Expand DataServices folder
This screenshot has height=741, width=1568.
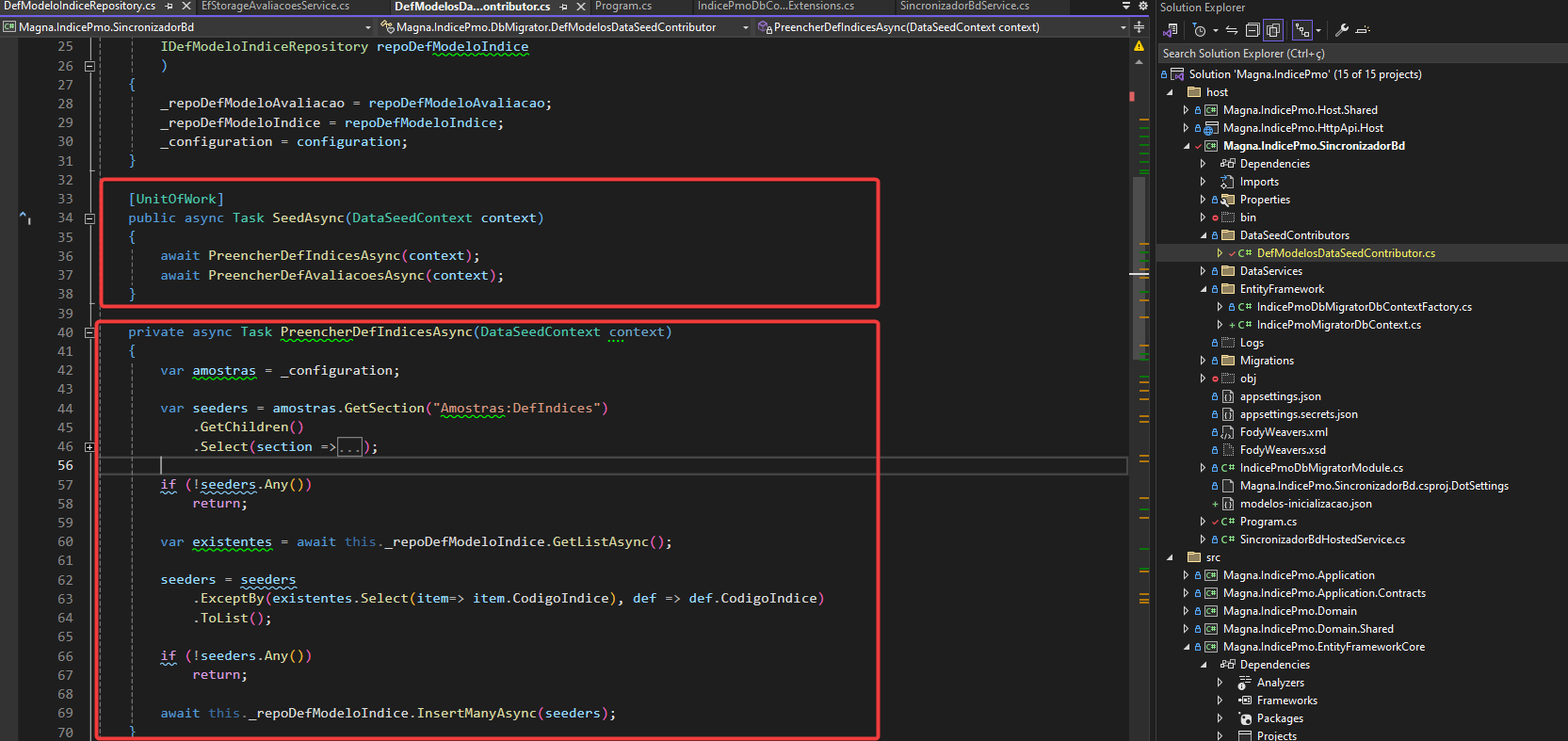pos(1203,271)
